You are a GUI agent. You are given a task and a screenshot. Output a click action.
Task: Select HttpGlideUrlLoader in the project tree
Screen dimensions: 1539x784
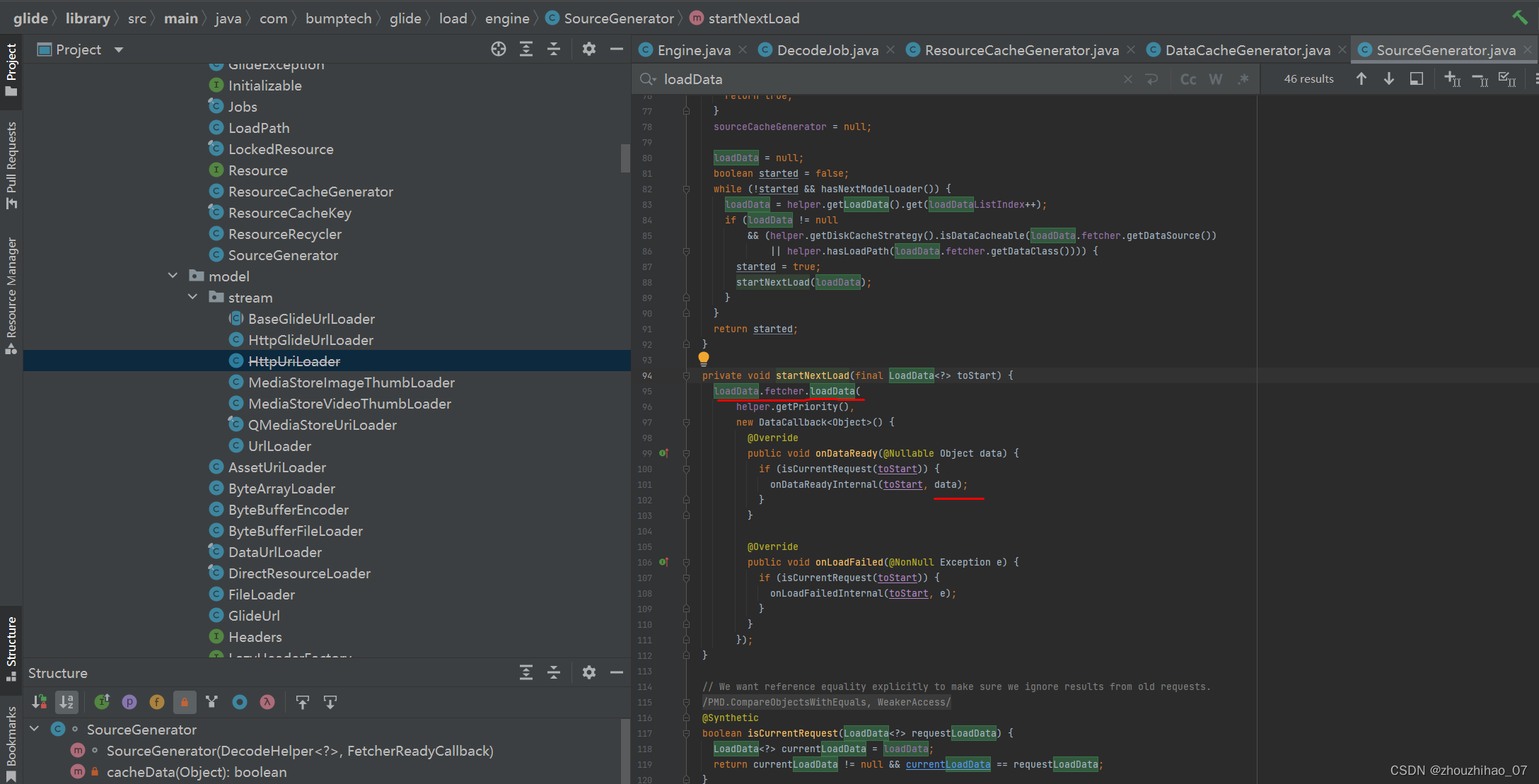pos(310,339)
